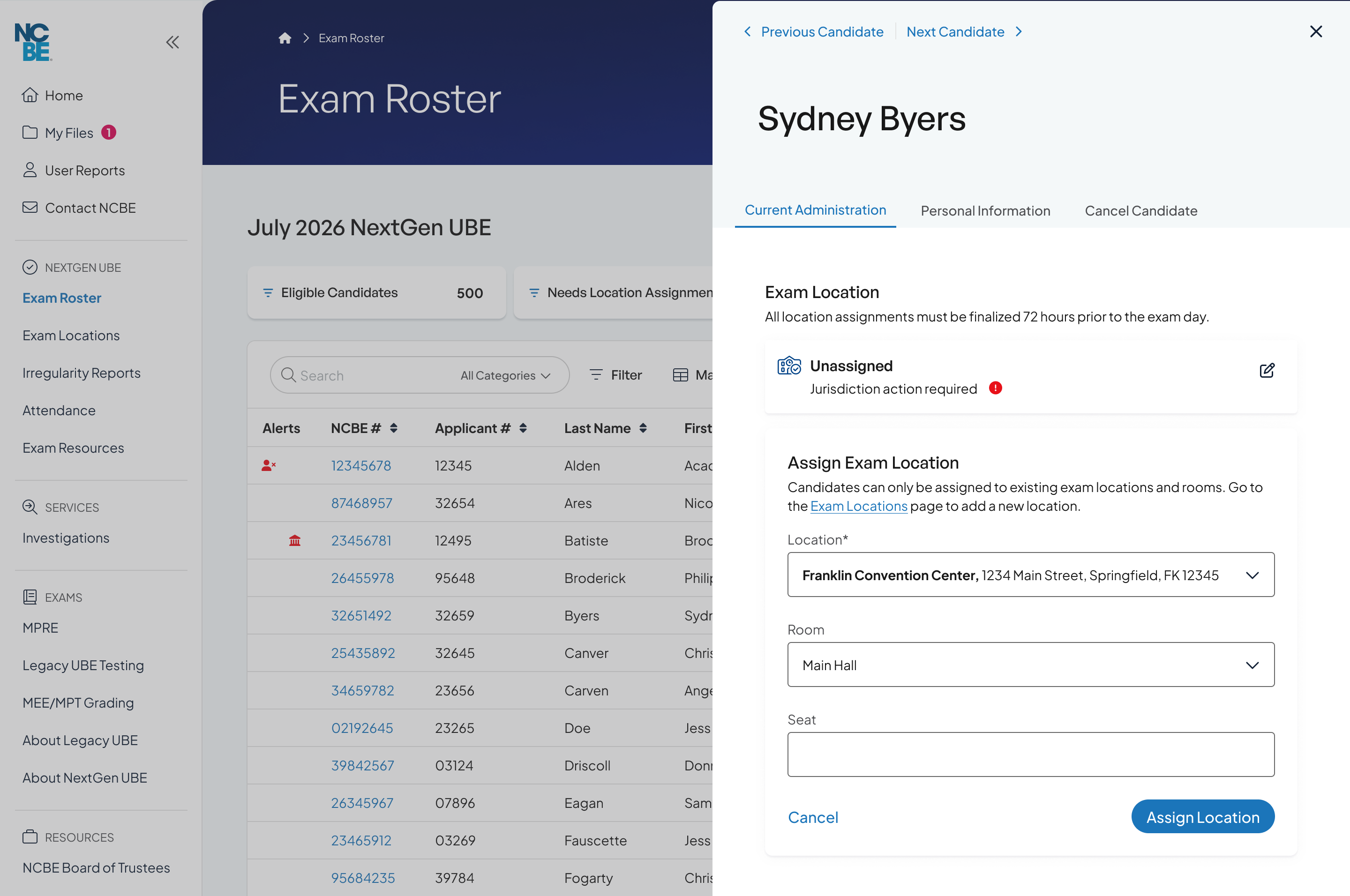Click the alert icon in Alden row

(269, 466)
